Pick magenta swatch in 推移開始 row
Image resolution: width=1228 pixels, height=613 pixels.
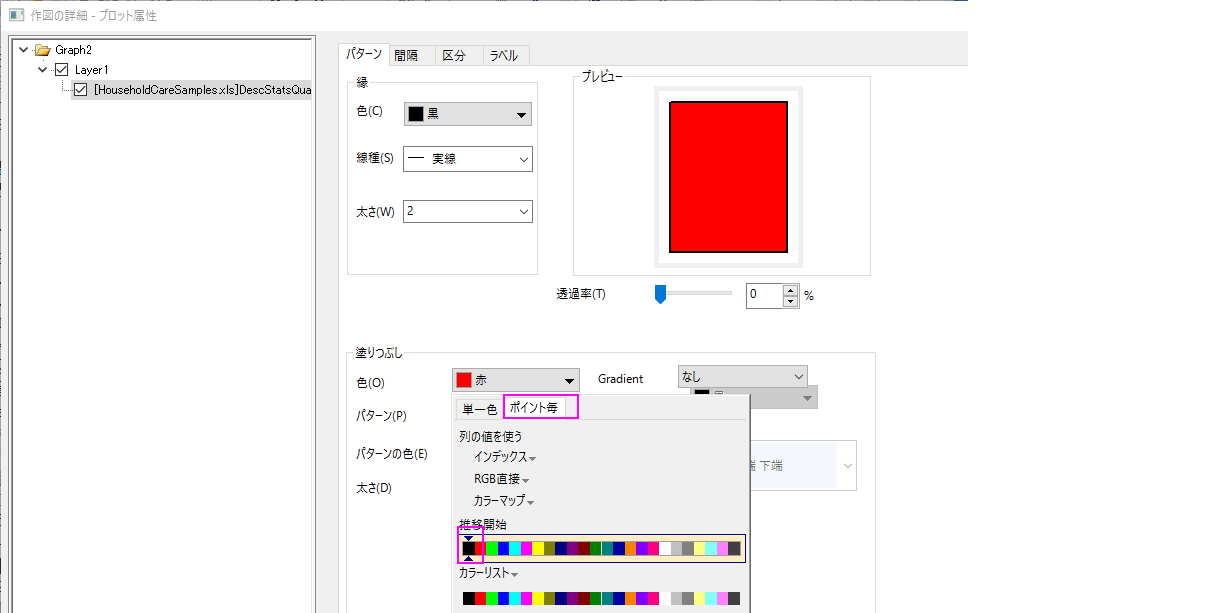[526, 548]
